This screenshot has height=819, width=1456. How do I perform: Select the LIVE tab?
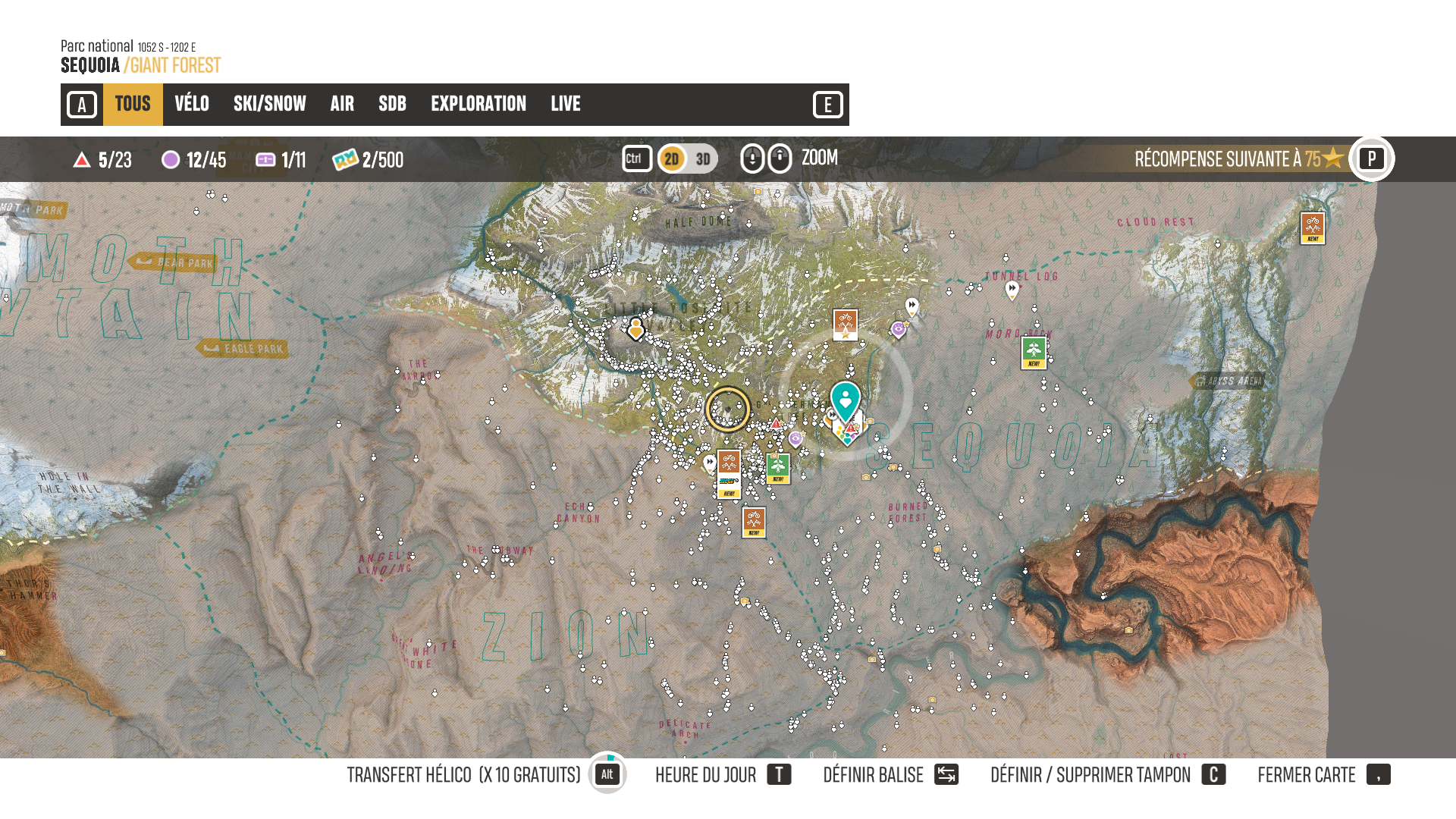566,104
